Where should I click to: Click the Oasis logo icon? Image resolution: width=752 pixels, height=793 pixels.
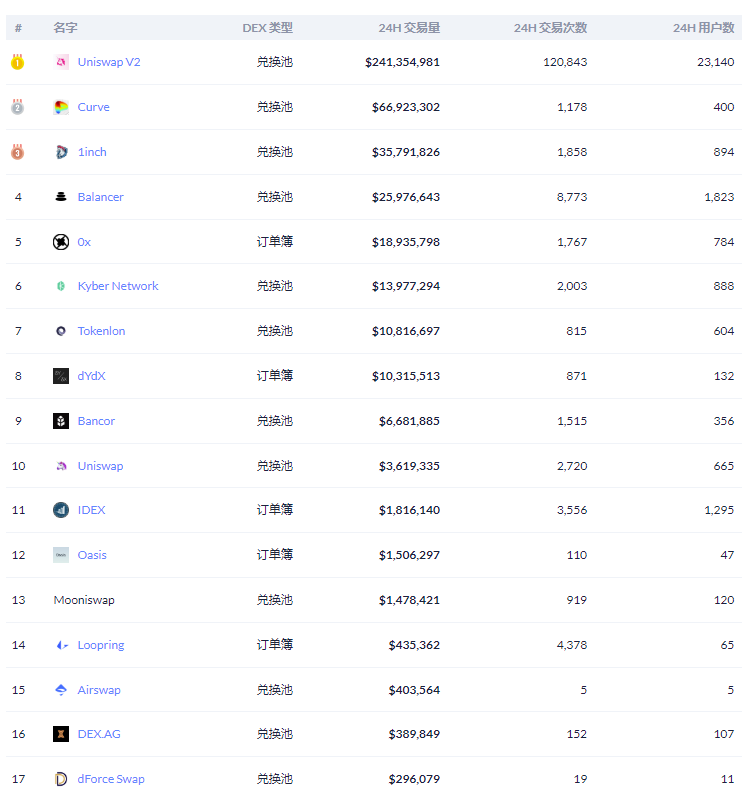click(61, 555)
